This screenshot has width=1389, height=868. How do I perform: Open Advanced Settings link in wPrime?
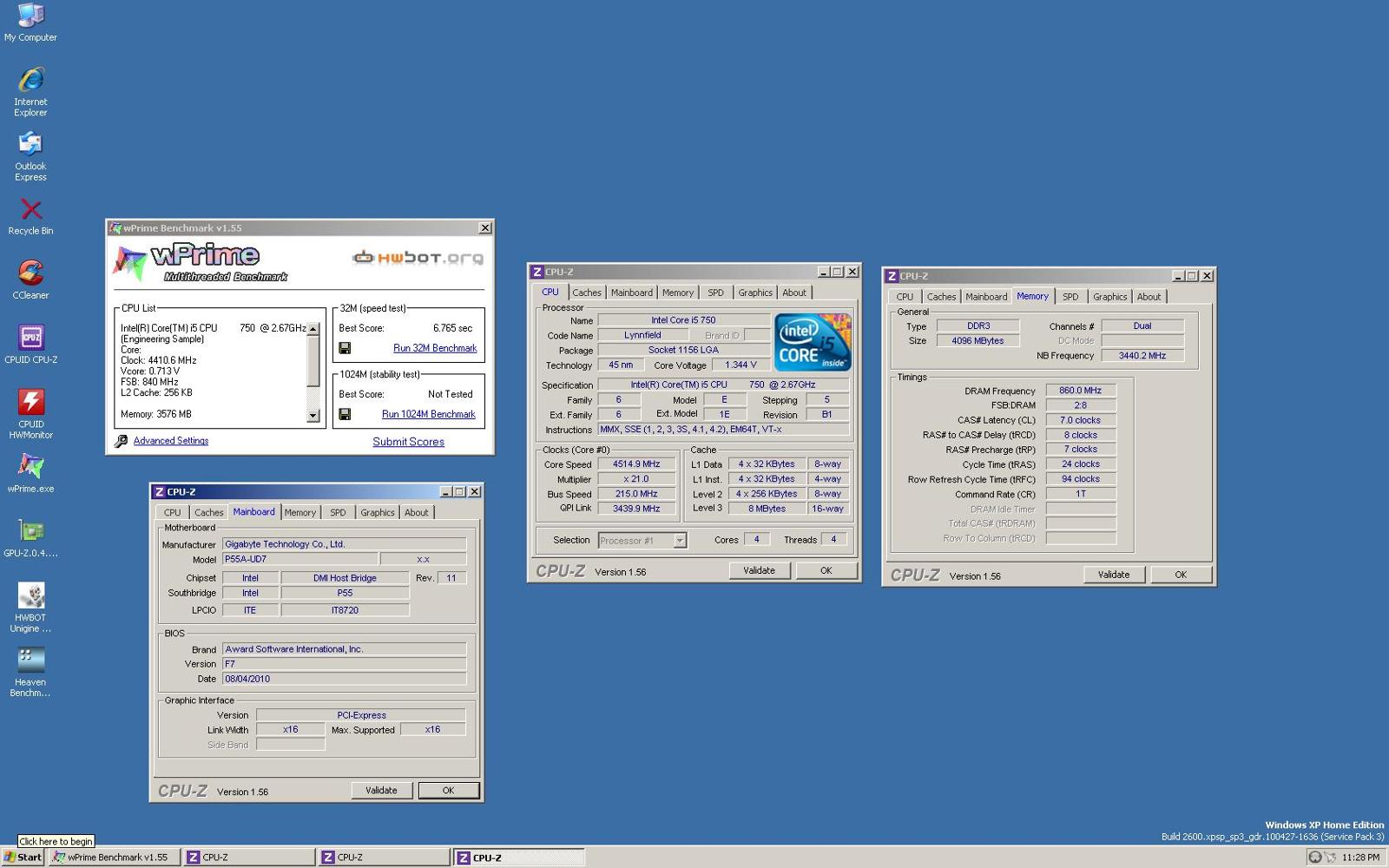point(171,441)
